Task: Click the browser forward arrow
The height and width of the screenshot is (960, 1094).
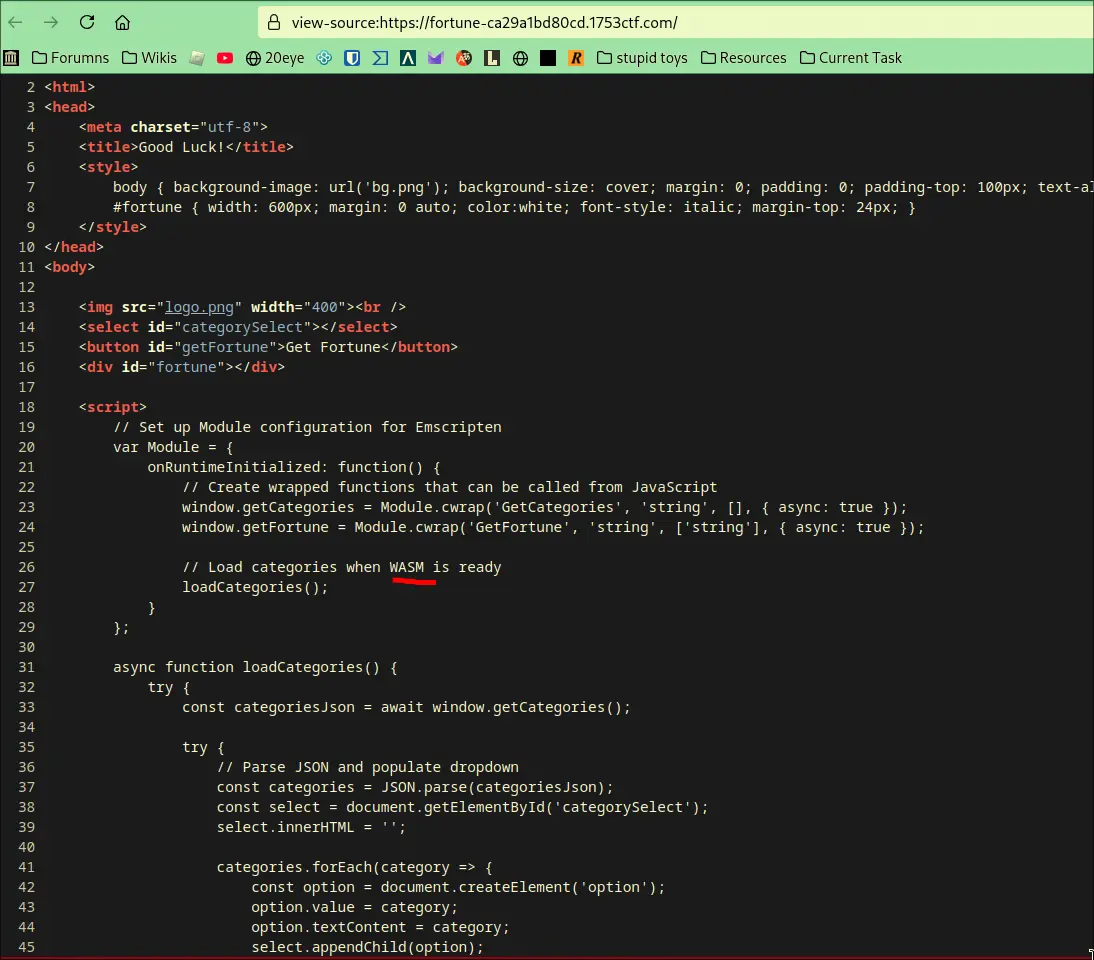Action: tap(51, 22)
